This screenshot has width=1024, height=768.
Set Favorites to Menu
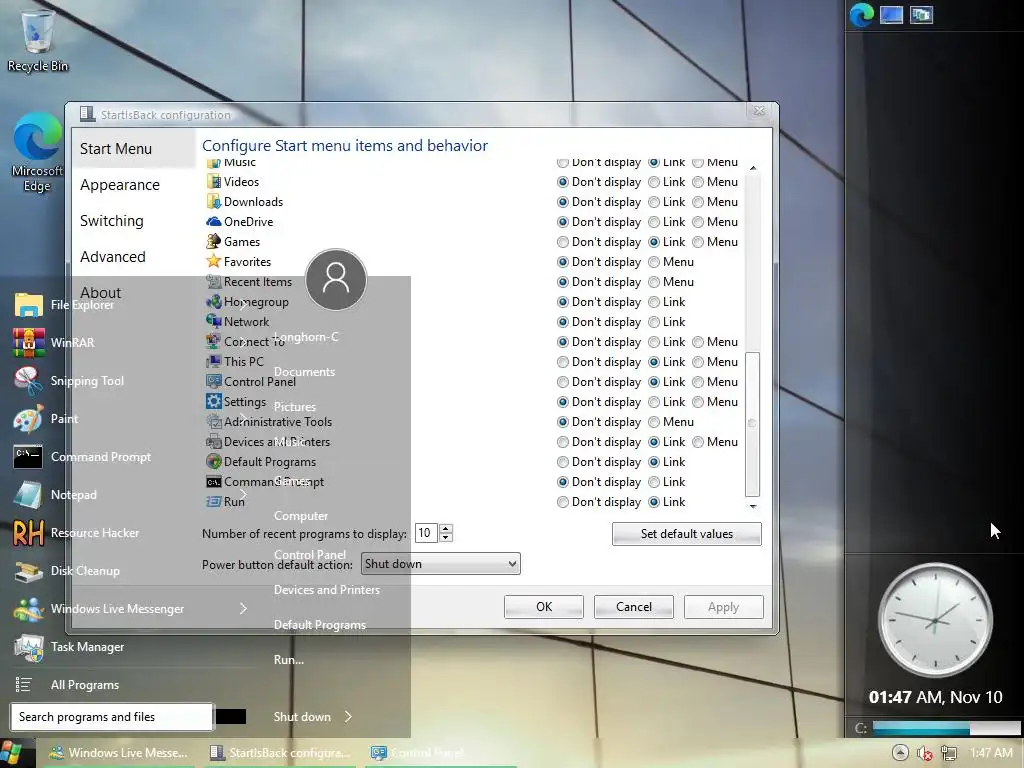coord(654,262)
